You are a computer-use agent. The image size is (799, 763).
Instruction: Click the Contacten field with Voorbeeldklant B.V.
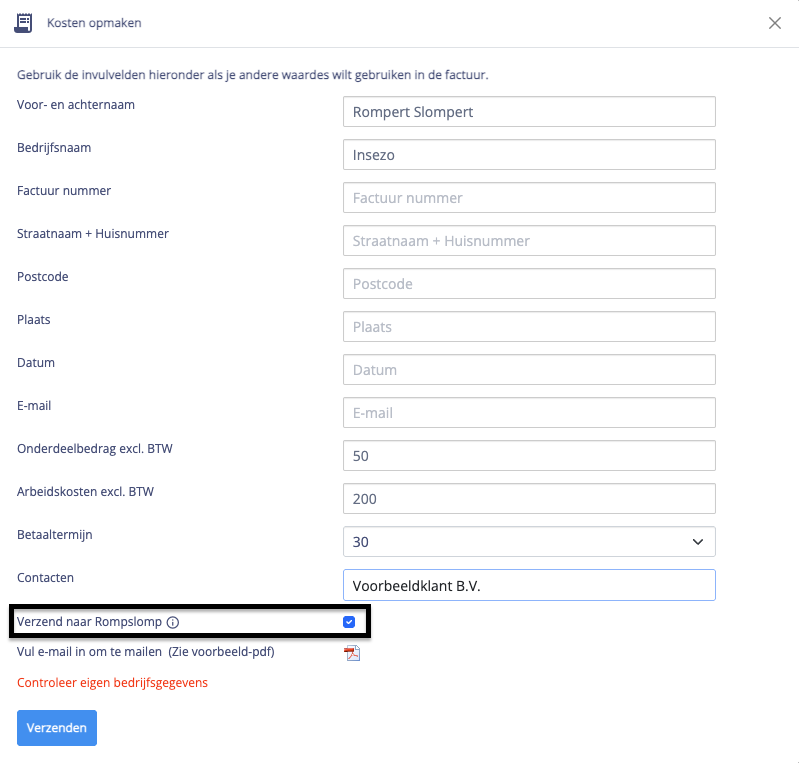pos(529,585)
